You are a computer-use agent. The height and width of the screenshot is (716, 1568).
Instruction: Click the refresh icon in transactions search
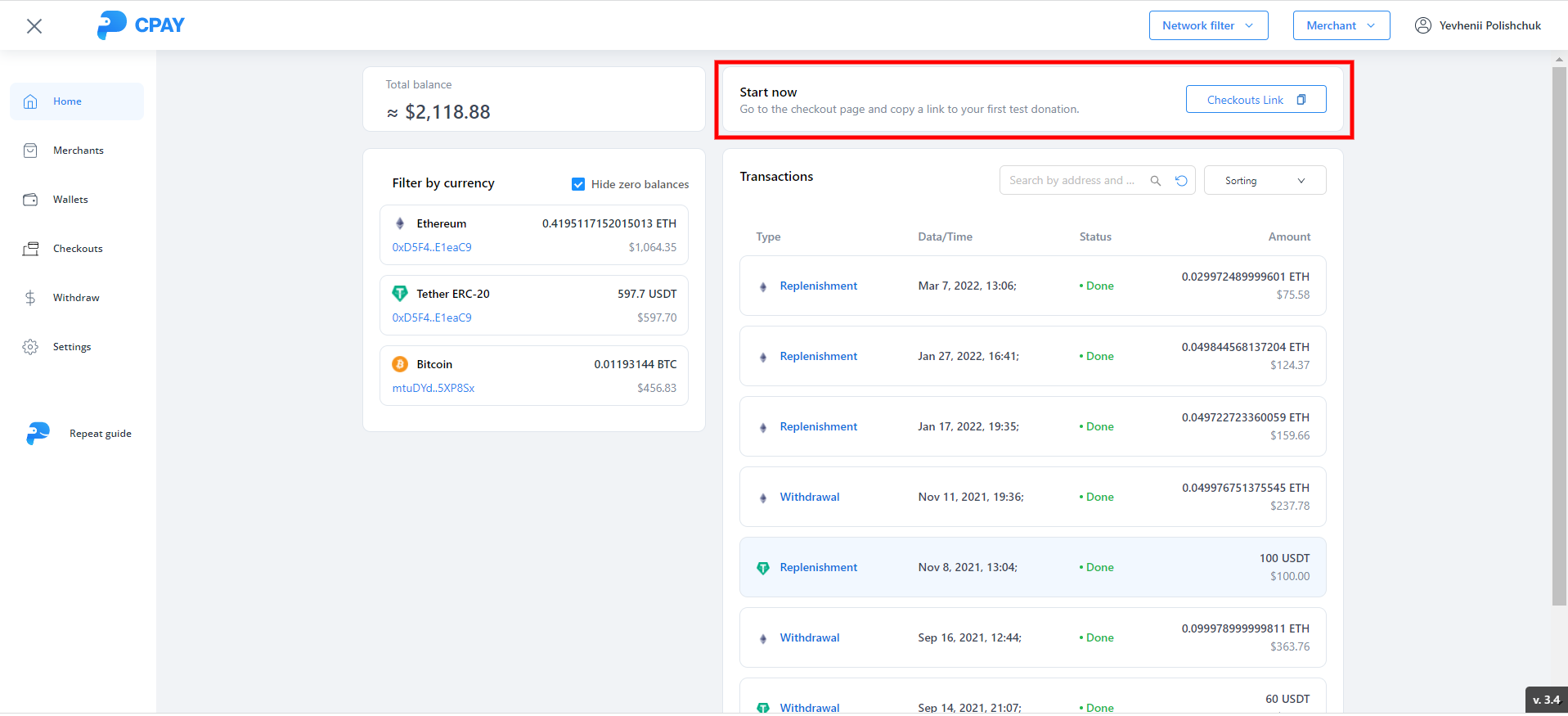coord(1181,181)
